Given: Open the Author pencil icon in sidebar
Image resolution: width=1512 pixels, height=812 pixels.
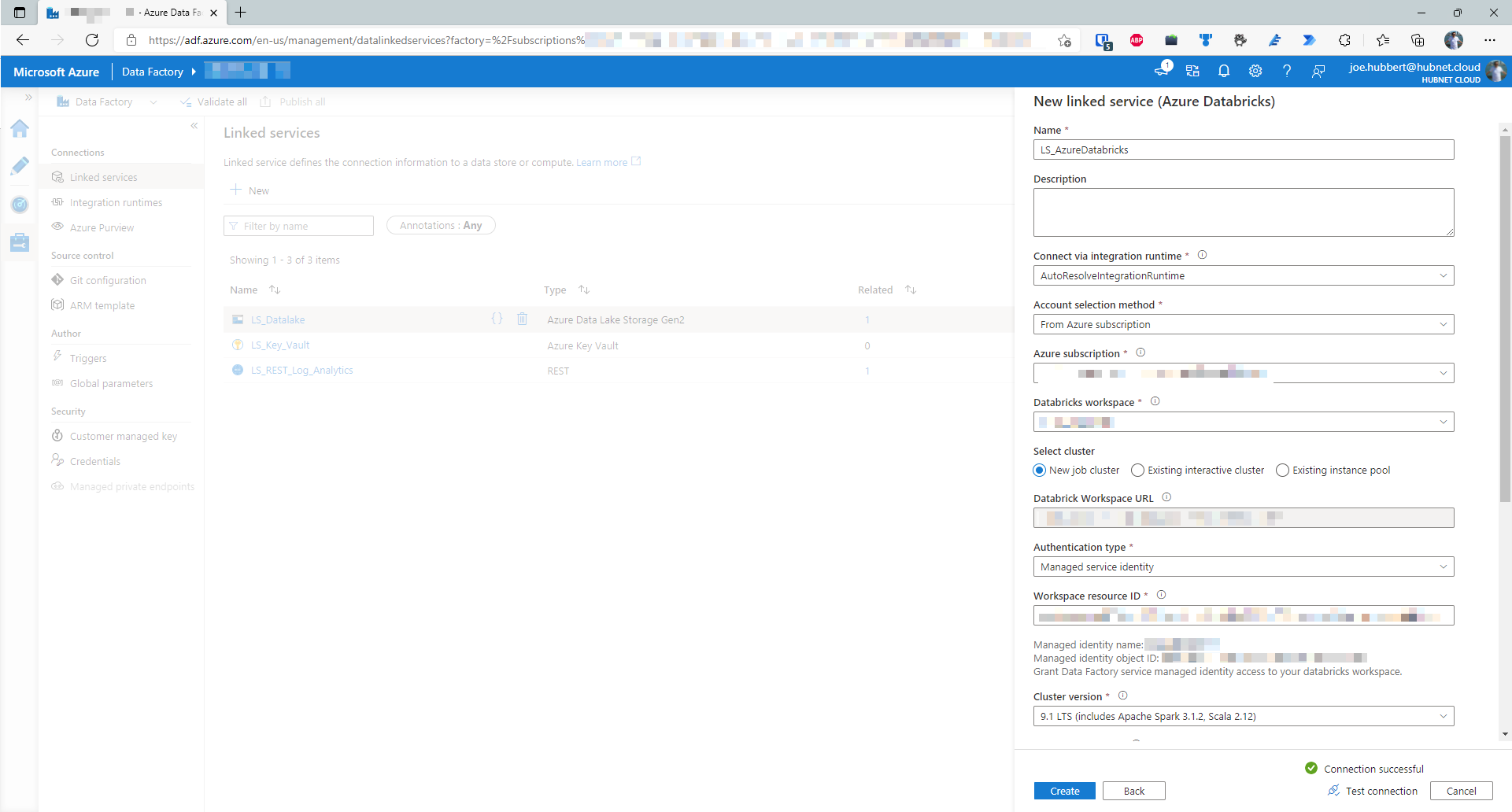Looking at the screenshot, I should pyautogui.click(x=20, y=166).
